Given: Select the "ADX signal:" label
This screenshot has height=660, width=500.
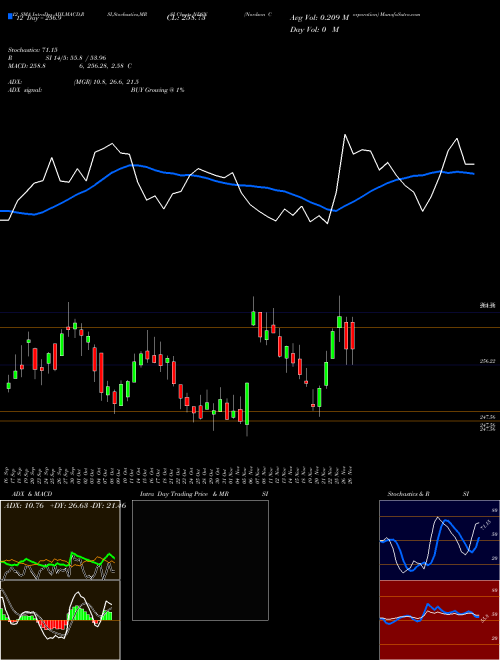Looking at the screenshot, I should tap(24, 90).
